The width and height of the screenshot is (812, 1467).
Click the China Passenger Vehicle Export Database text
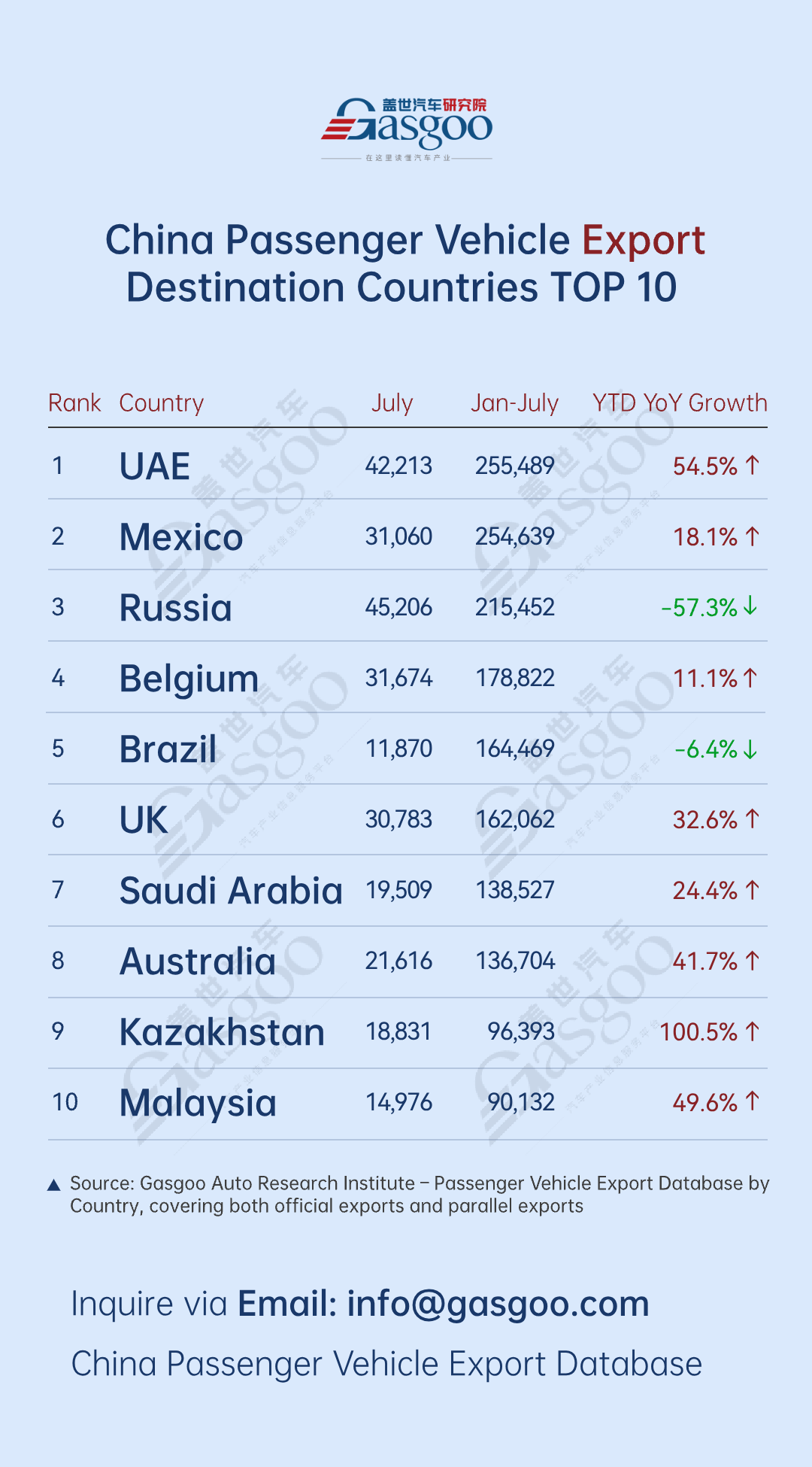click(386, 1364)
